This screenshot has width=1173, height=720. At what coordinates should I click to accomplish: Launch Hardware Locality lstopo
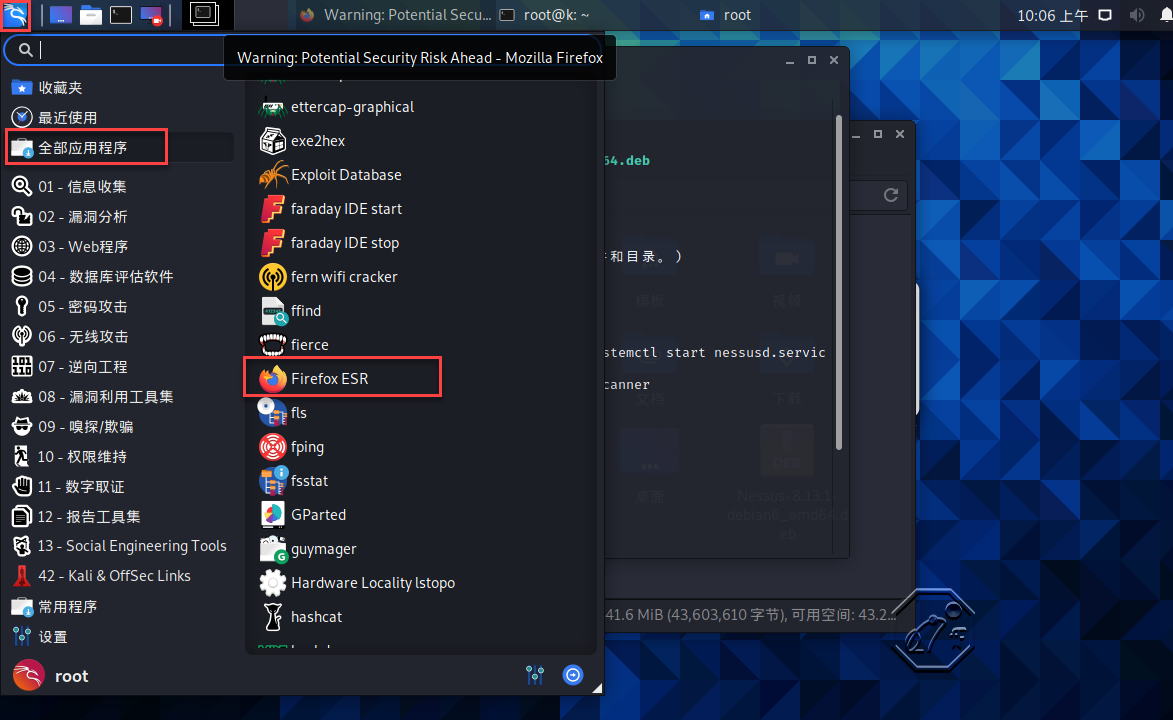coord(421,582)
